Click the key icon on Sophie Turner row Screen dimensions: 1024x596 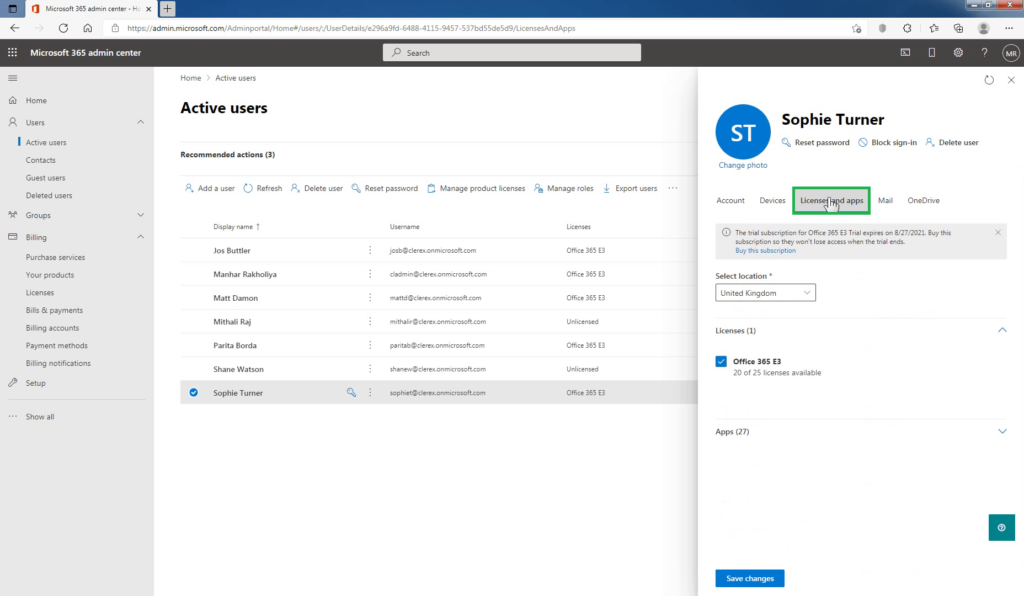tap(351, 392)
